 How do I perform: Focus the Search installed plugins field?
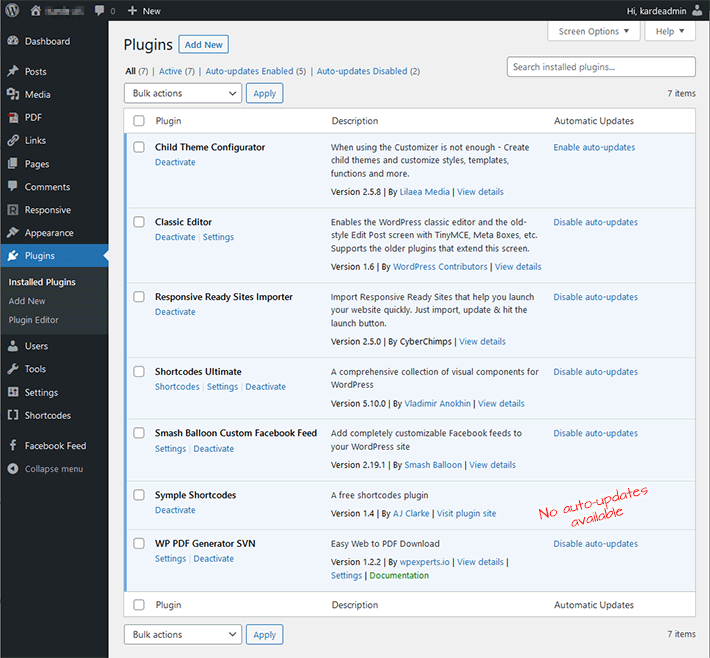[601, 67]
